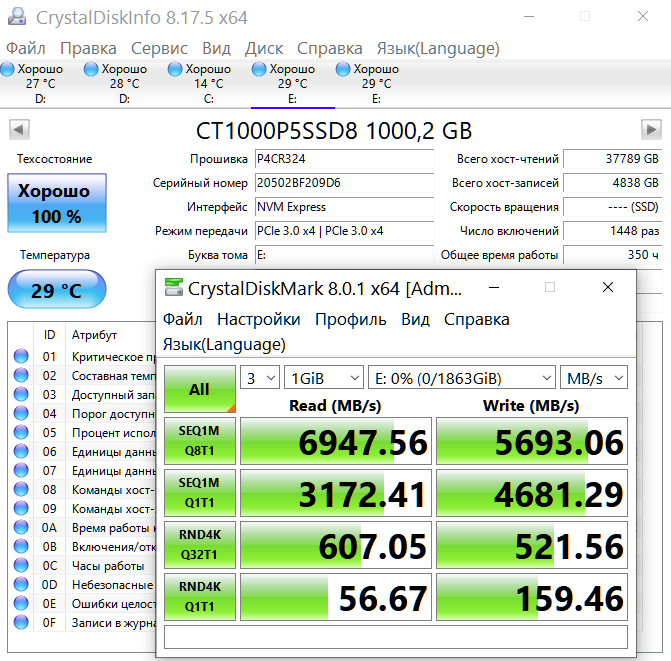Click the serial number field 20502BF209D6
The height and width of the screenshot is (661, 671).
tap(344, 183)
